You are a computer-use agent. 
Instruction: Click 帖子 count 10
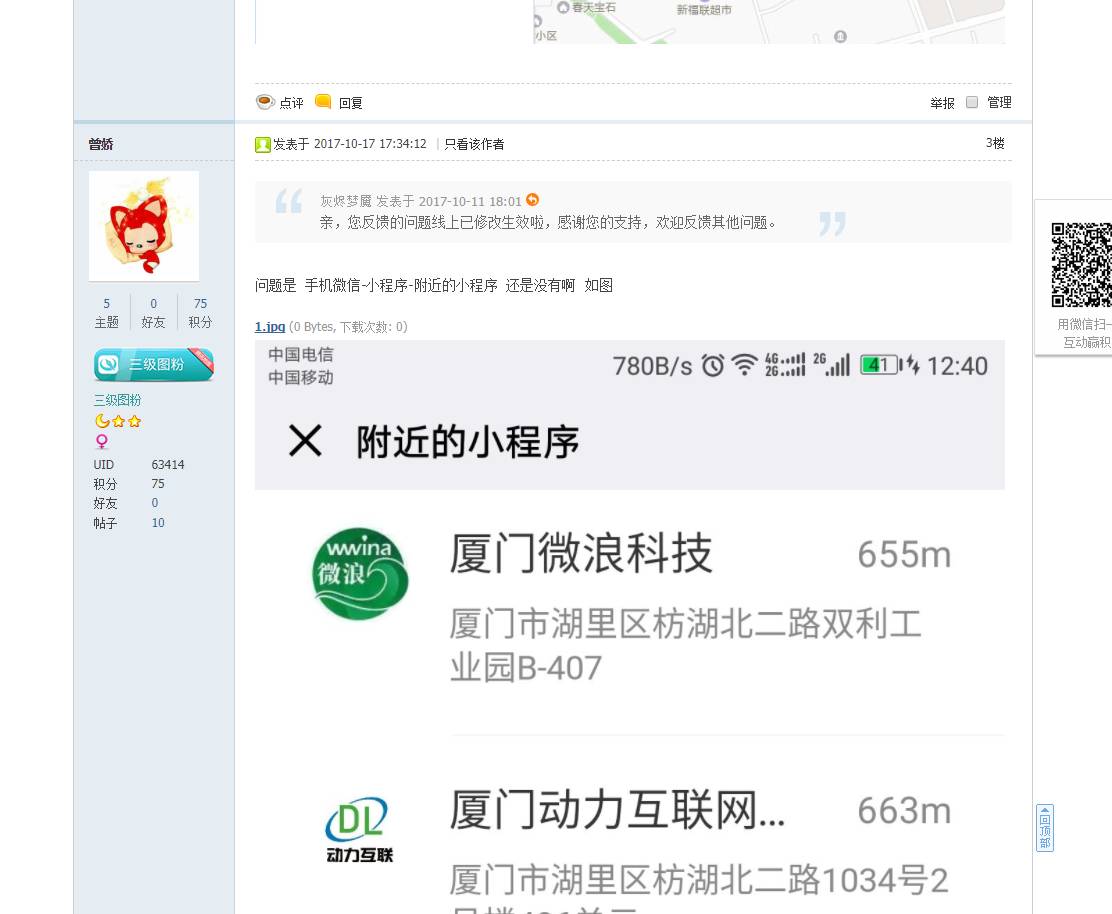[157, 523]
